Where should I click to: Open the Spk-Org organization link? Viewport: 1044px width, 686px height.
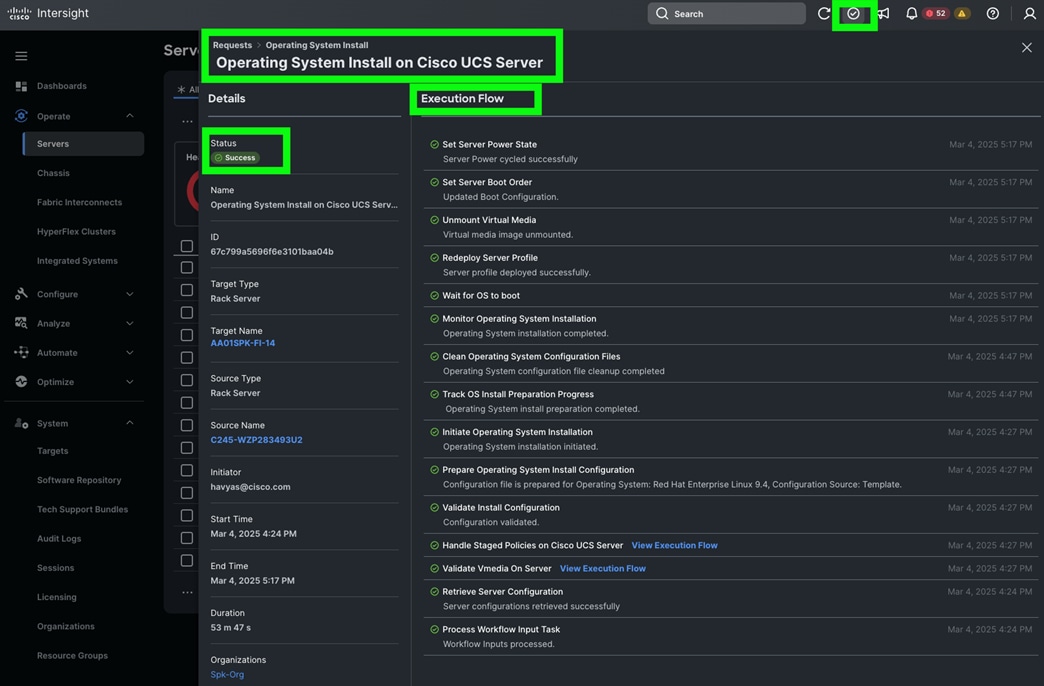pyautogui.click(x=227, y=674)
